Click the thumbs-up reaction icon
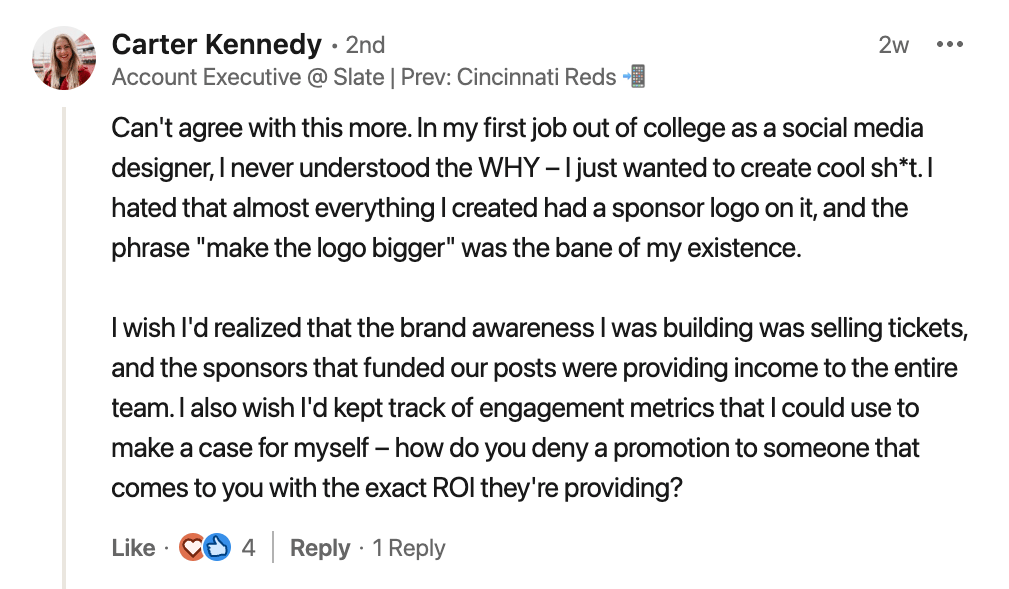1009x589 pixels. click(x=218, y=548)
